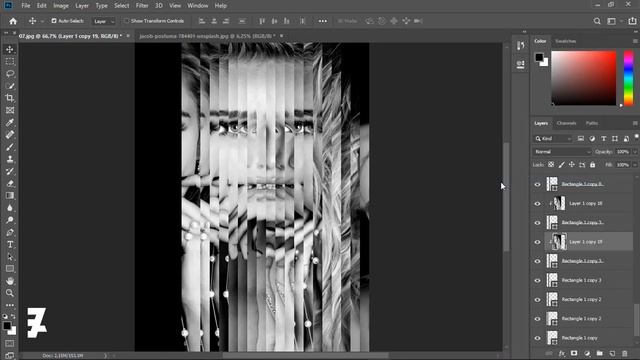
Task: Add a layer mask
Action: (x=574, y=353)
